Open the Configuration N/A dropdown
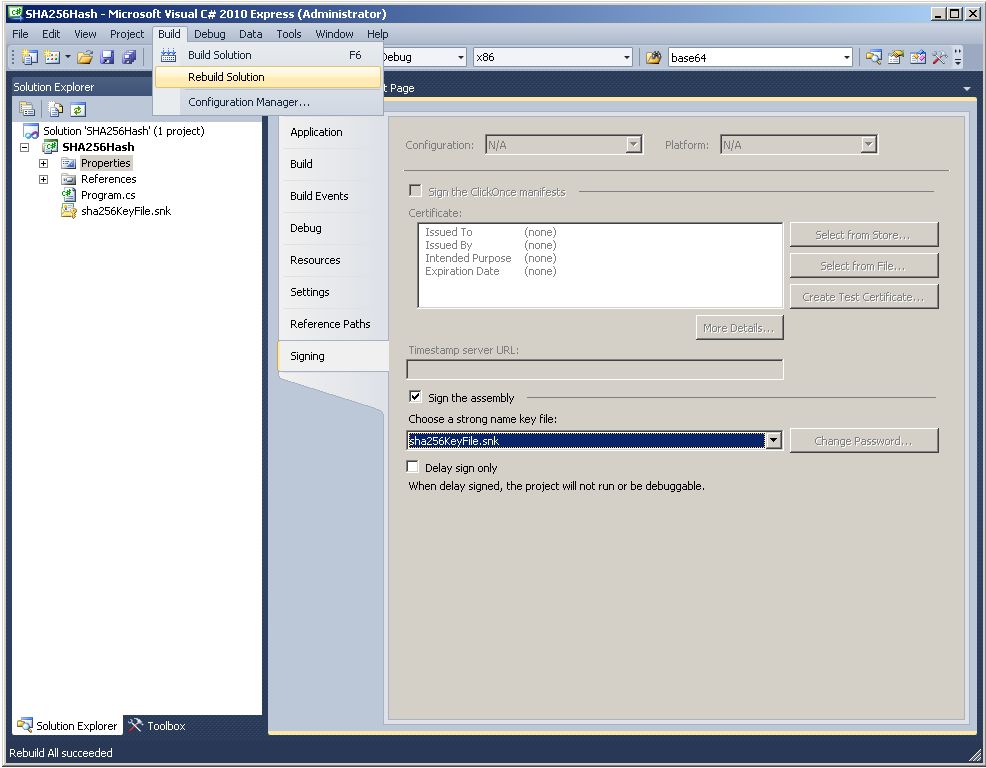 (x=634, y=145)
